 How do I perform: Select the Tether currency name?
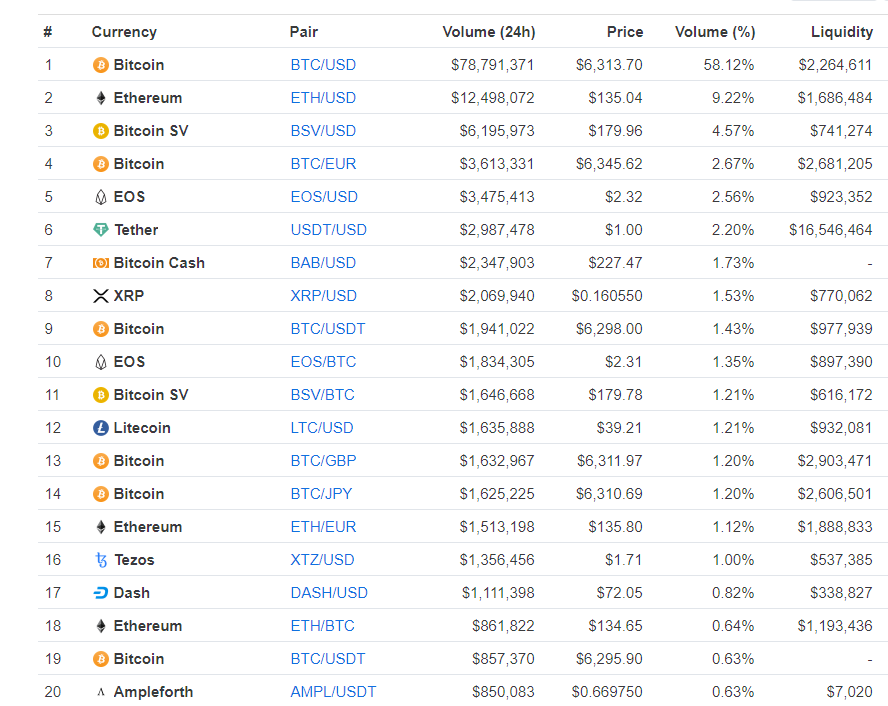(x=136, y=230)
